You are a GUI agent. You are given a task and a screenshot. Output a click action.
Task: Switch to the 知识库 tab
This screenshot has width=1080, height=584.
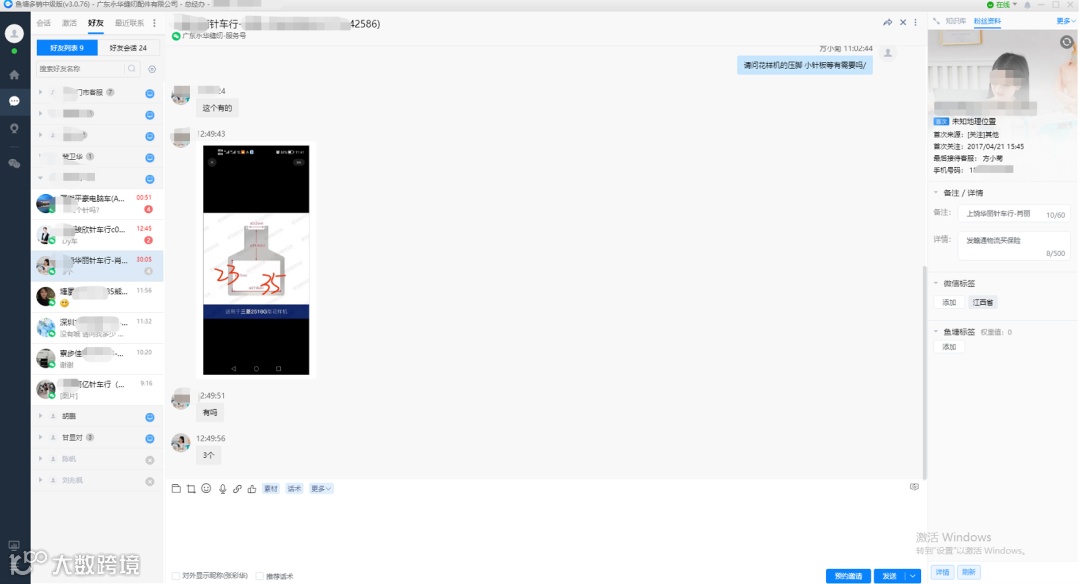point(955,21)
